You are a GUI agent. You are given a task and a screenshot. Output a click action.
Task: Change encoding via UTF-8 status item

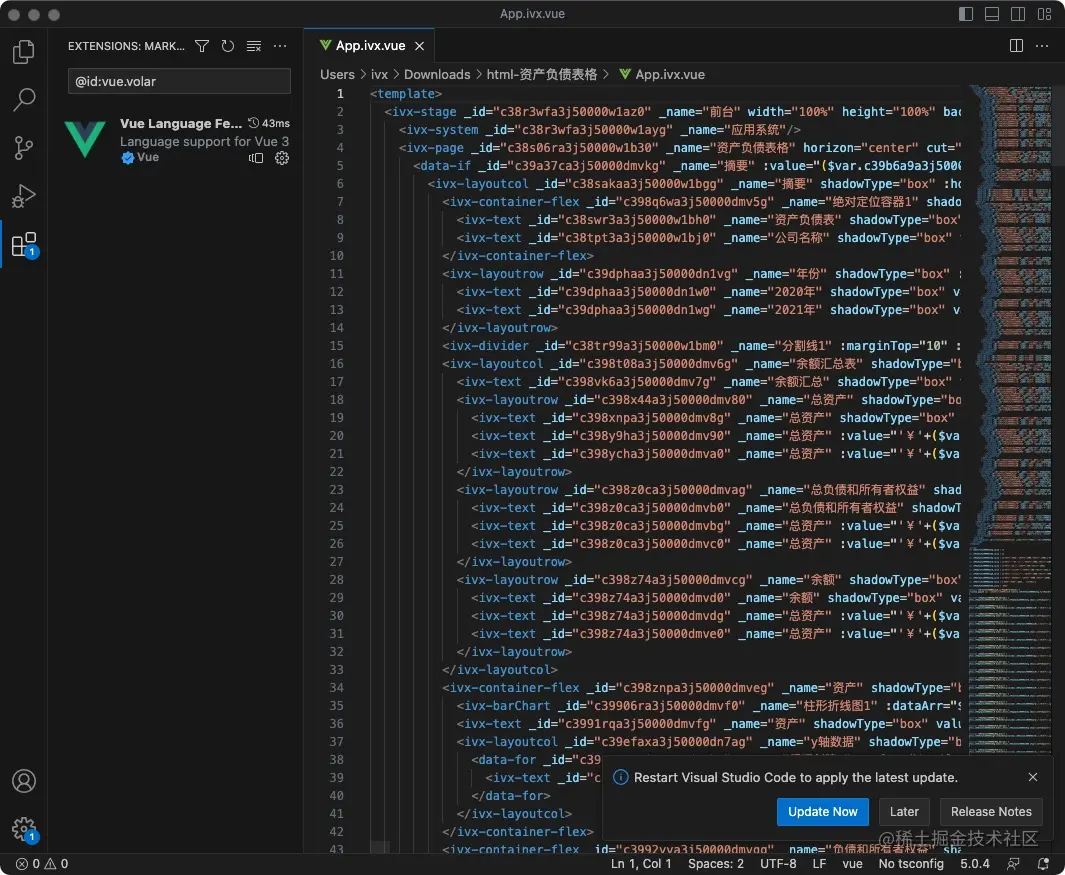(778, 864)
